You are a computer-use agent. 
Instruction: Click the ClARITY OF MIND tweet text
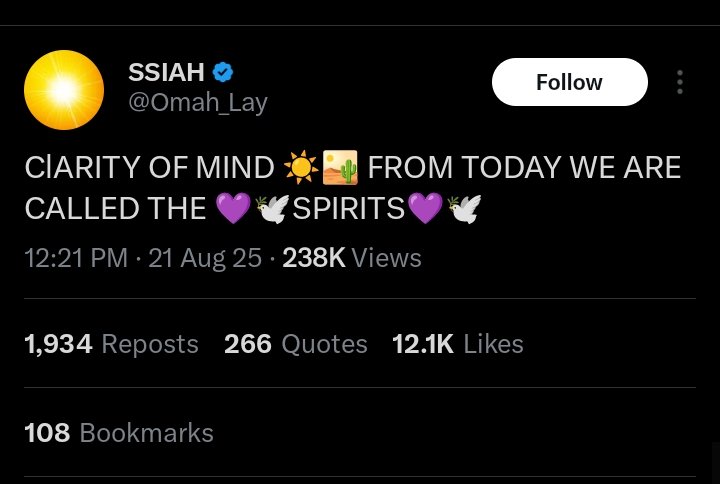(x=149, y=167)
